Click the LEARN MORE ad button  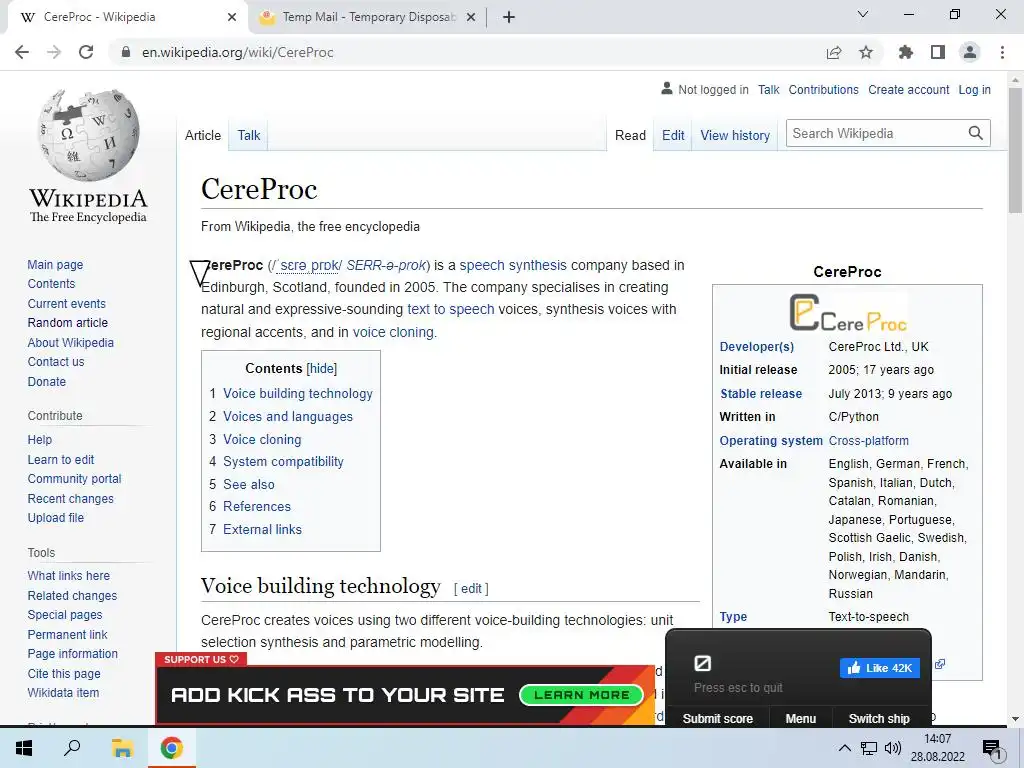[x=582, y=695]
